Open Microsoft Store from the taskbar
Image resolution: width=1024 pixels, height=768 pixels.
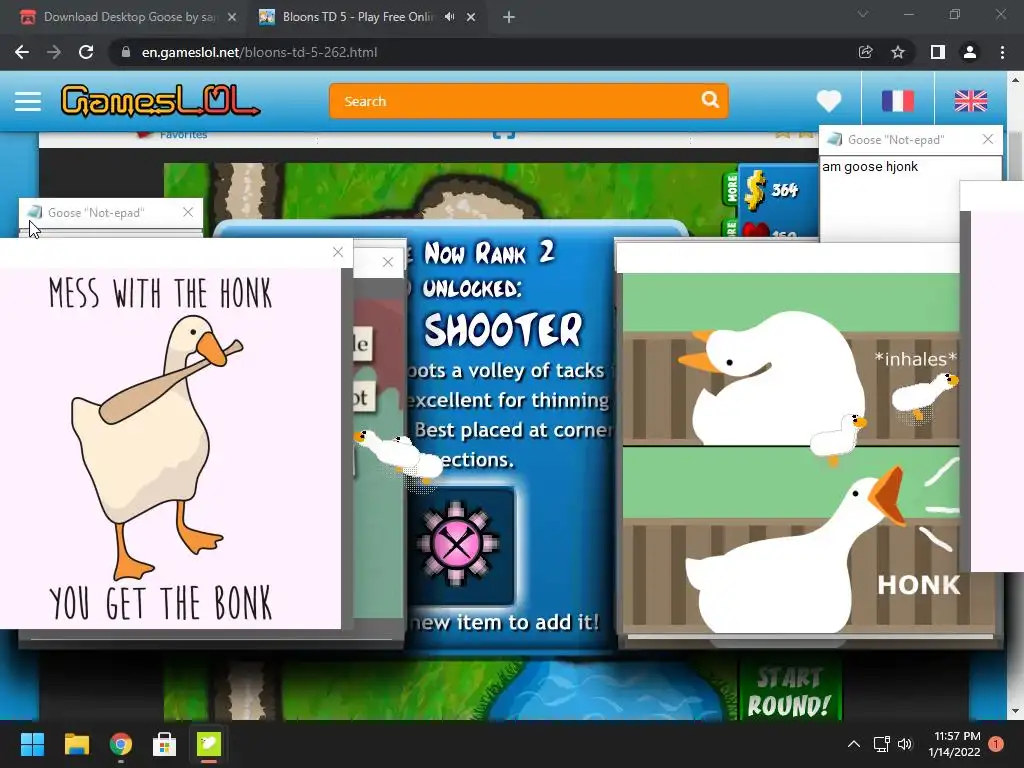coord(165,744)
